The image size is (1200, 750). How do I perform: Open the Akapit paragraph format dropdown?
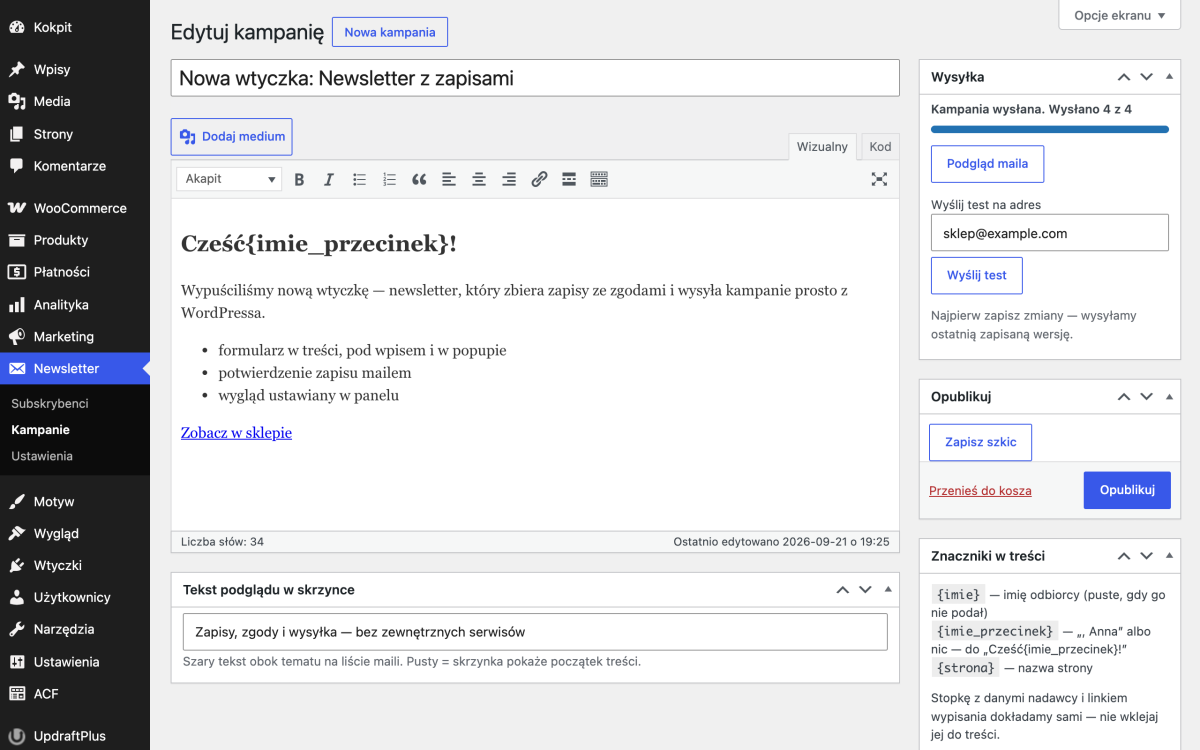(229, 179)
